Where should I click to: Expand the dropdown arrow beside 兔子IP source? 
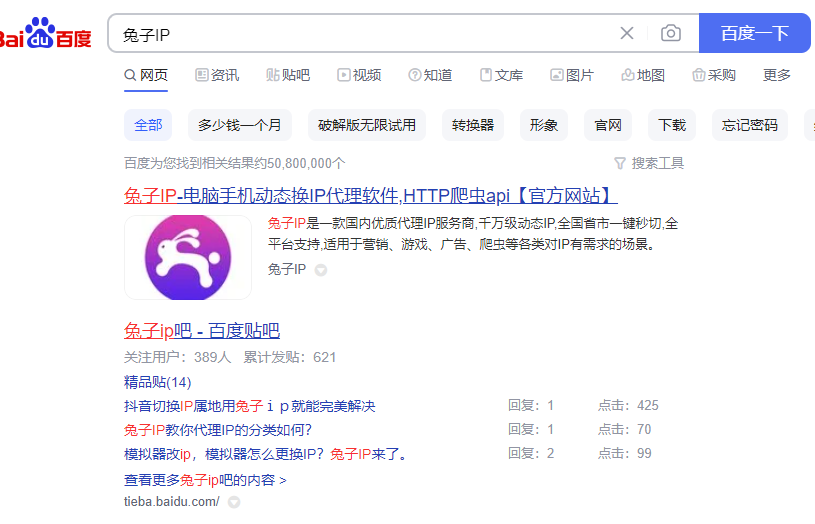pyautogui.click(x=321, y=270)
